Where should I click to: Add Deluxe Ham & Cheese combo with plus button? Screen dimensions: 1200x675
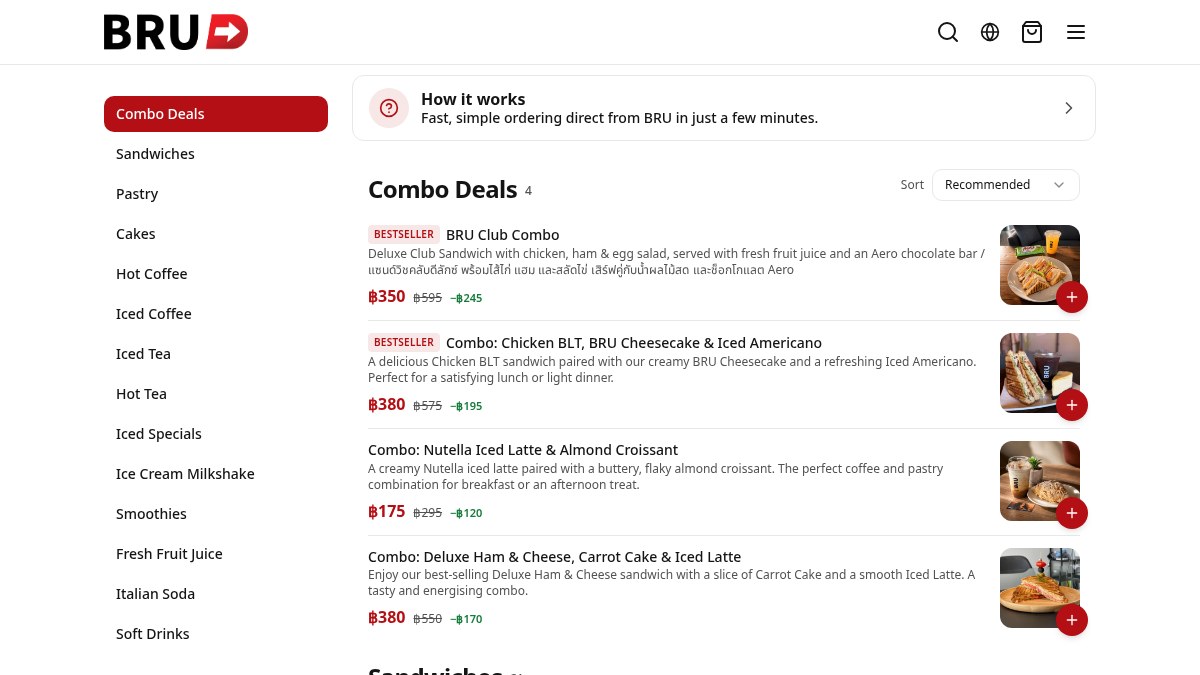pos(1072,620)
